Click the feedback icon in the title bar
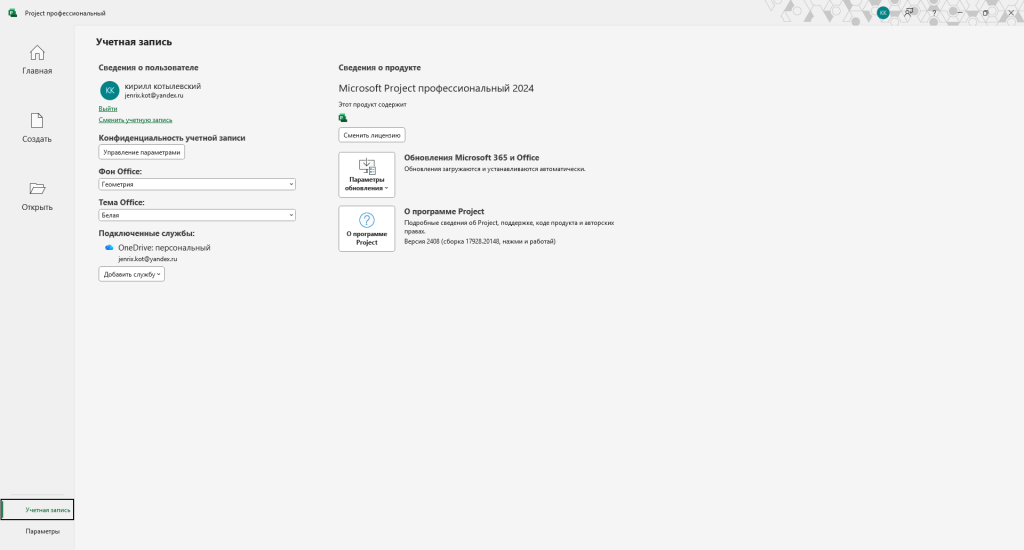This screenshot has height=550, width=1024. click(908, 12)
